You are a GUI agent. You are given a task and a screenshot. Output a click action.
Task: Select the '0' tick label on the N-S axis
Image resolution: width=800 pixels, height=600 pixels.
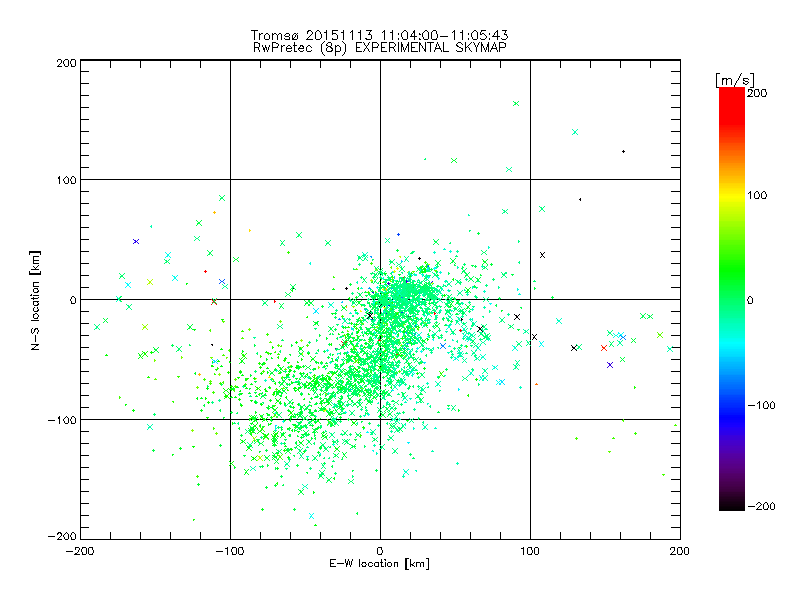[73, 300]
